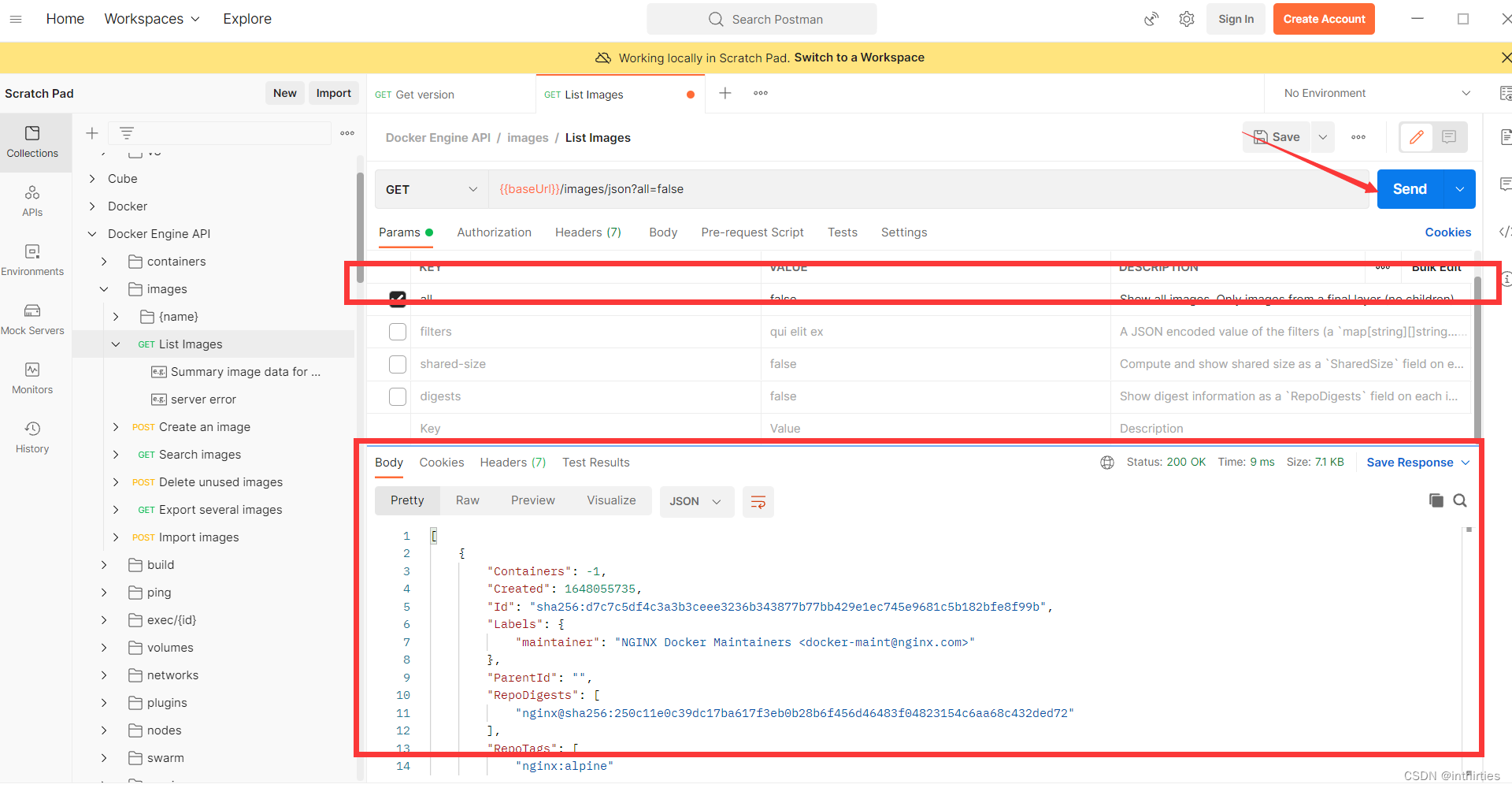Viewport: 1512px width, 788px height.
Task: Select the Create an image request
Action: pos(204,427)
